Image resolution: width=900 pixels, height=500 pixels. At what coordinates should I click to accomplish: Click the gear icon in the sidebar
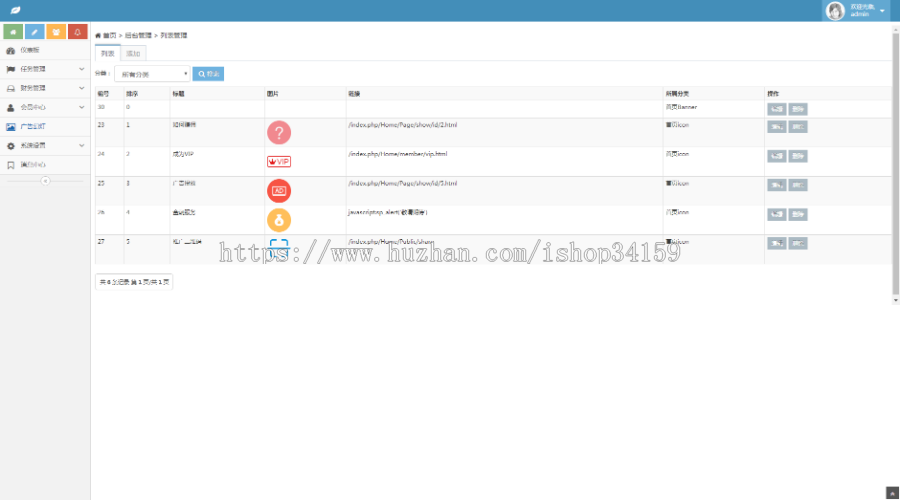pyautogui.click(x=10, y=146)
